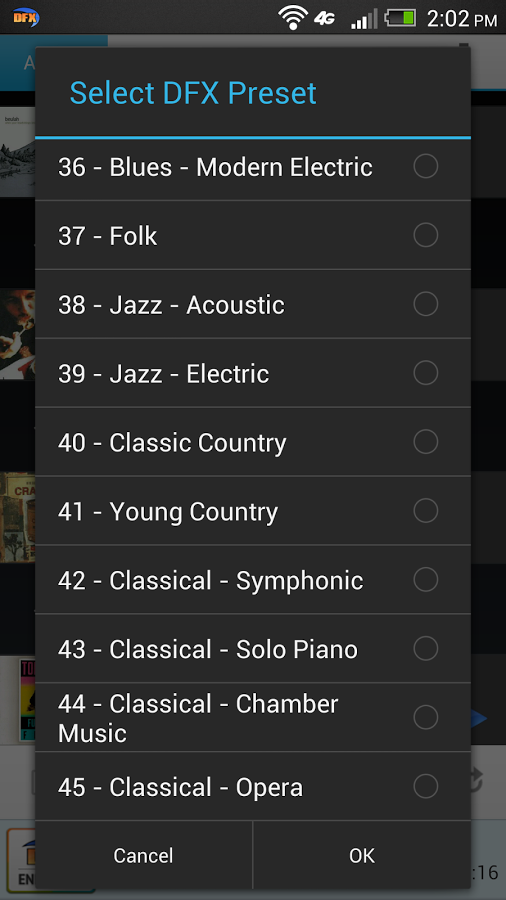The width and height of the screenshot is (506, 900).
Task: Tap the Wi-Fi status icon
Action: point(293,17)
